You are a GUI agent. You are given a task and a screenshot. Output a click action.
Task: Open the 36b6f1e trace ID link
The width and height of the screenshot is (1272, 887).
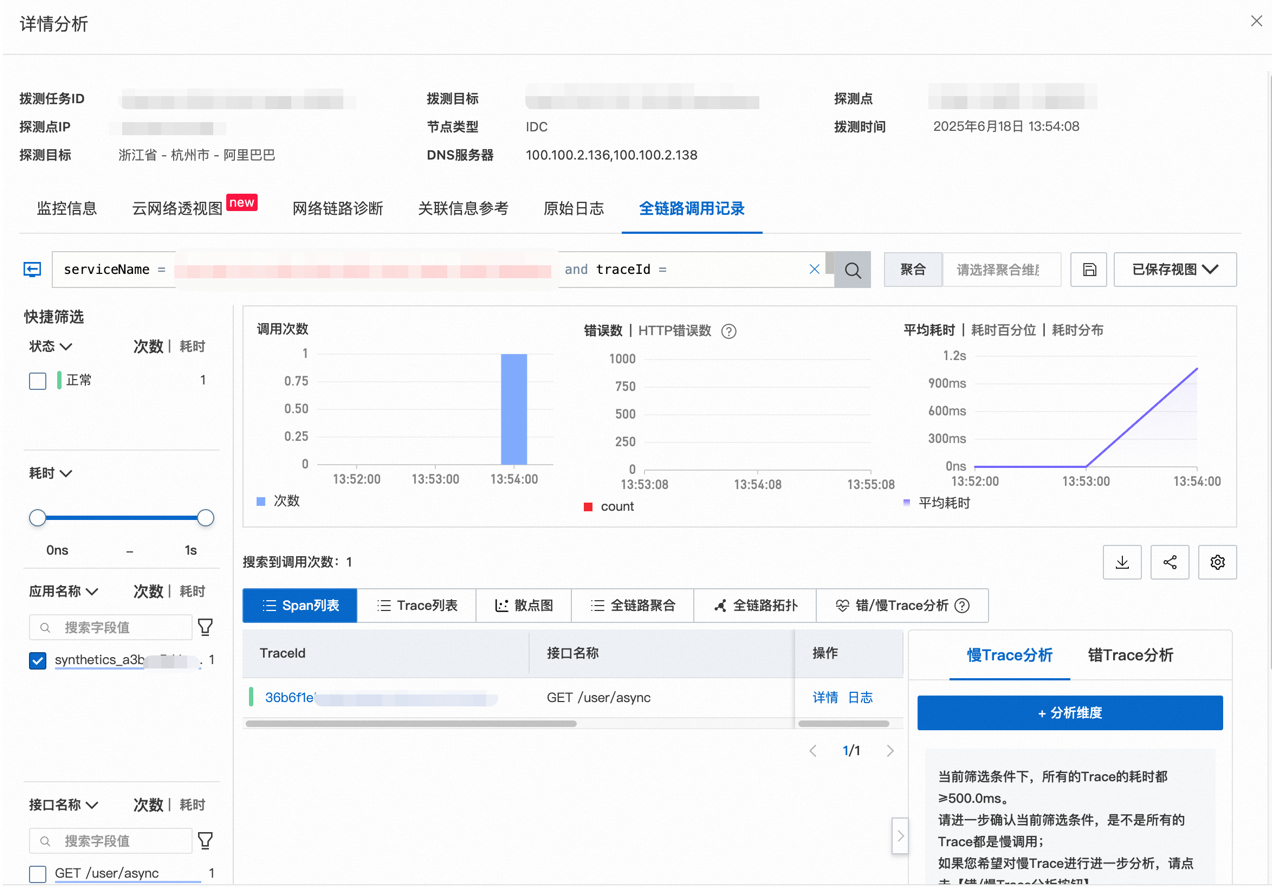click(380, 698)
